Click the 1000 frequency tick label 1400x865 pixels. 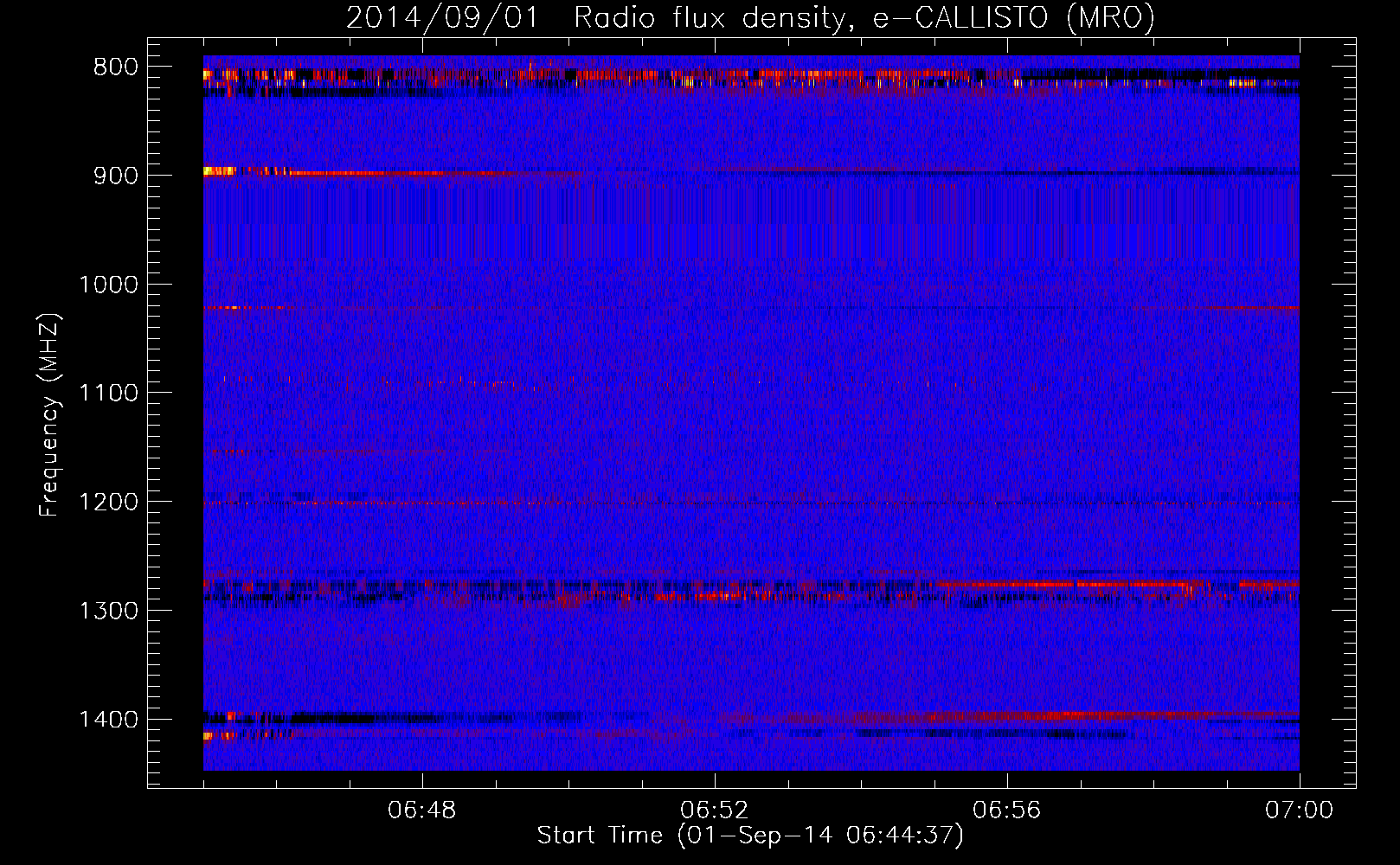109,285
